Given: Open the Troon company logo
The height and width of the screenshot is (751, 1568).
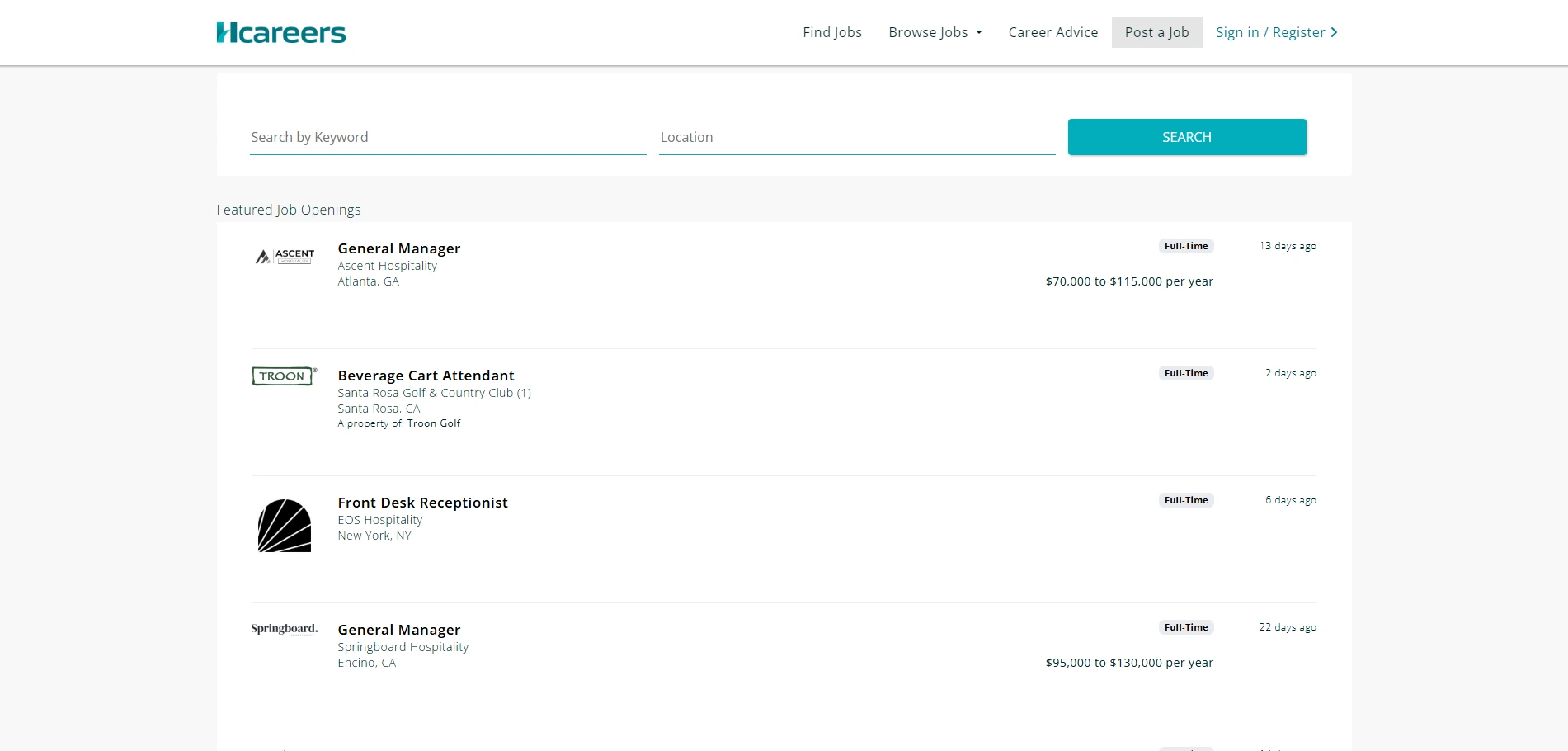Looking at the screenshot, I should coord(285,376).
